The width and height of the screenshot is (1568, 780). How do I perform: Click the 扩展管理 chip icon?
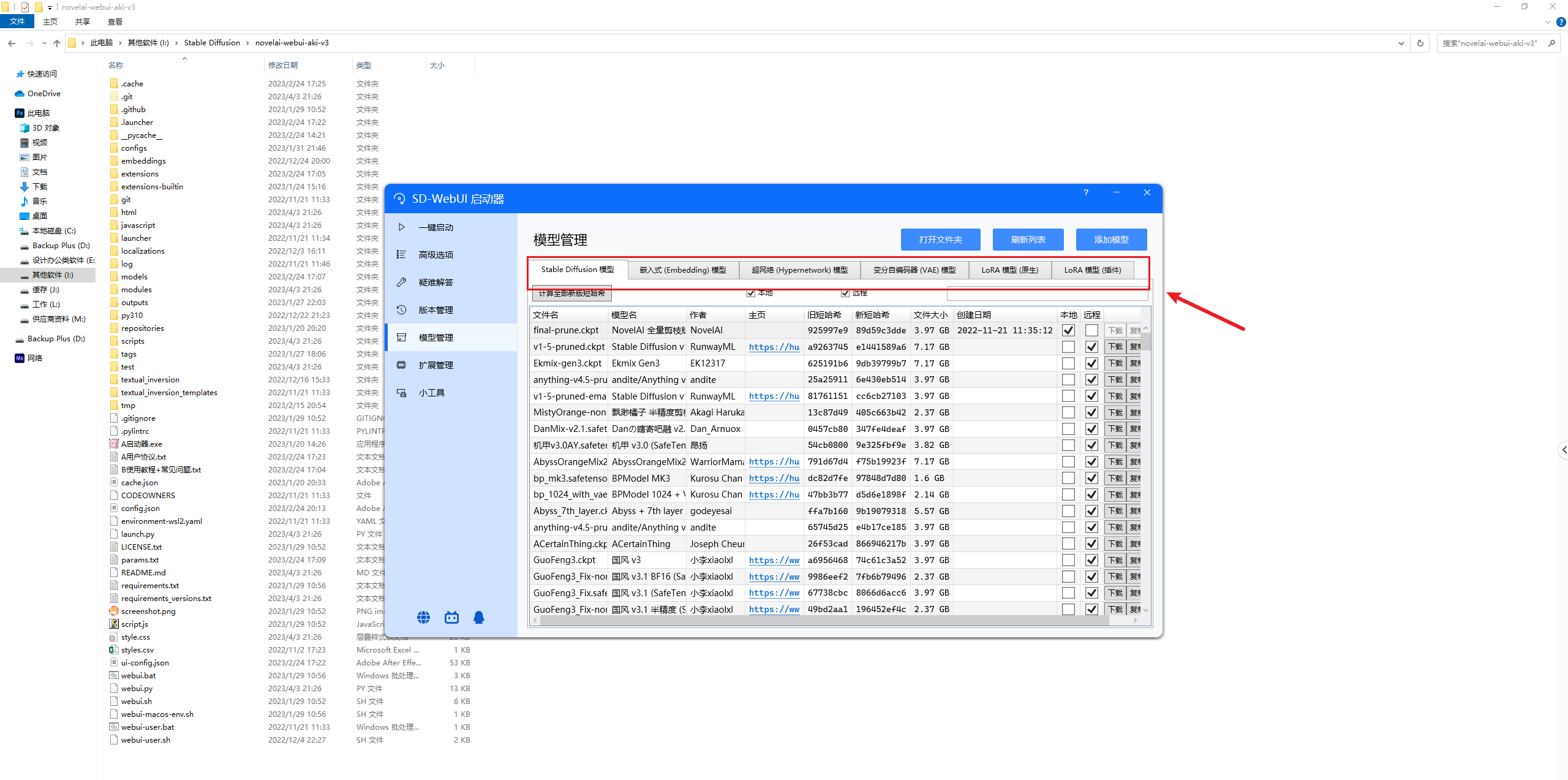pos(402,365)
